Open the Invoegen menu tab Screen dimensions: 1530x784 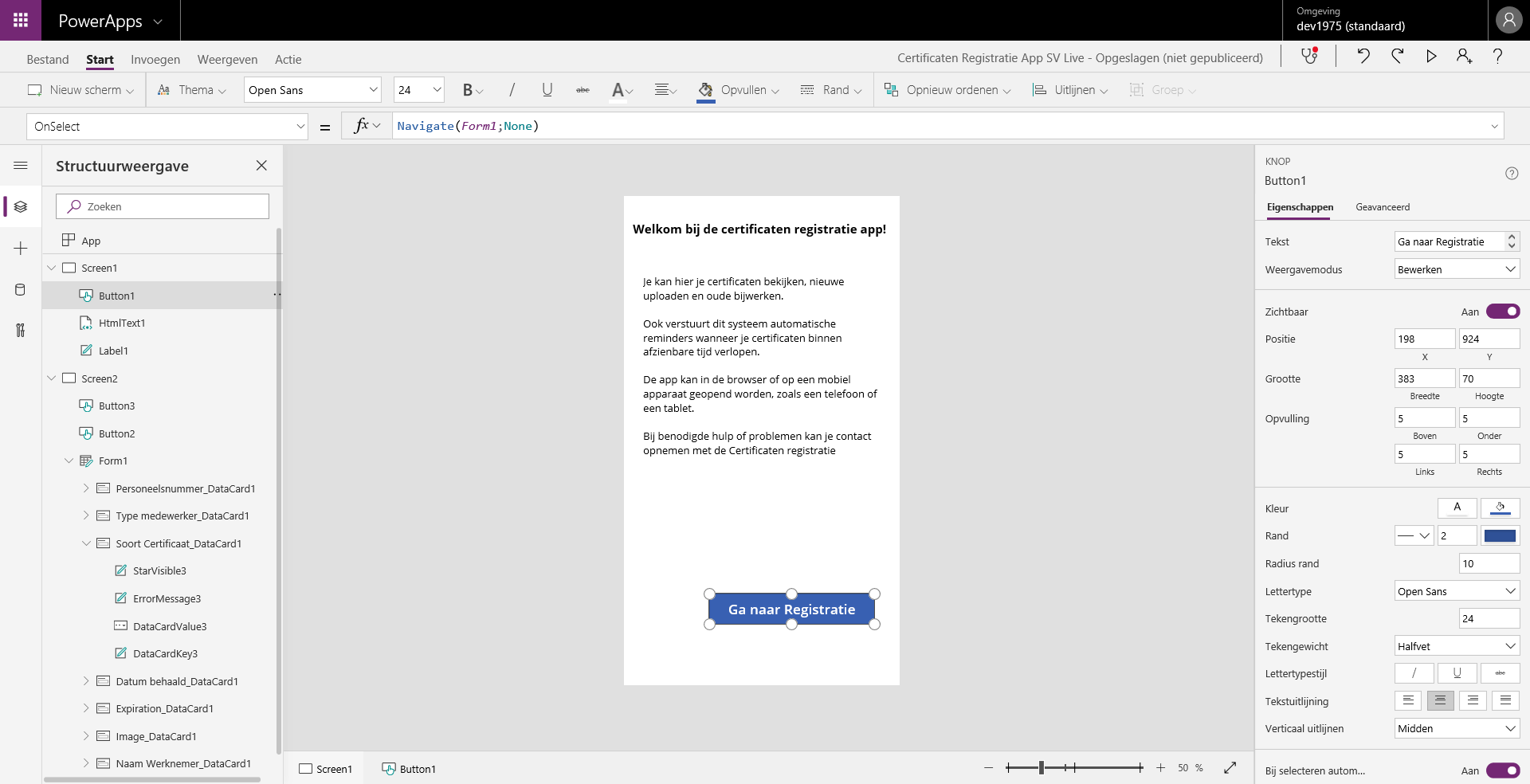pyautogui.click(x=155, y=60)
